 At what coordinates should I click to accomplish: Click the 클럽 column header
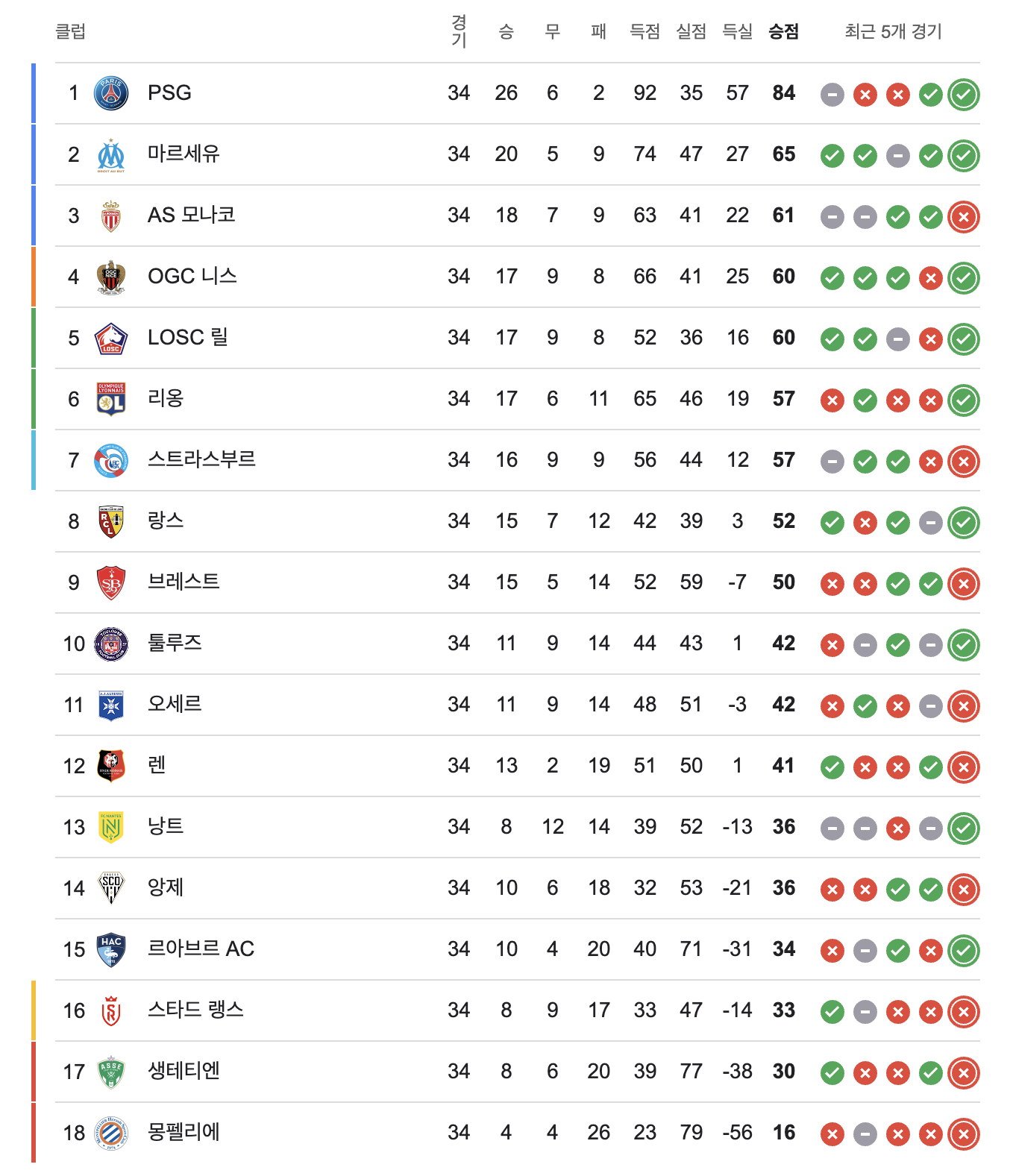point(71,31)
